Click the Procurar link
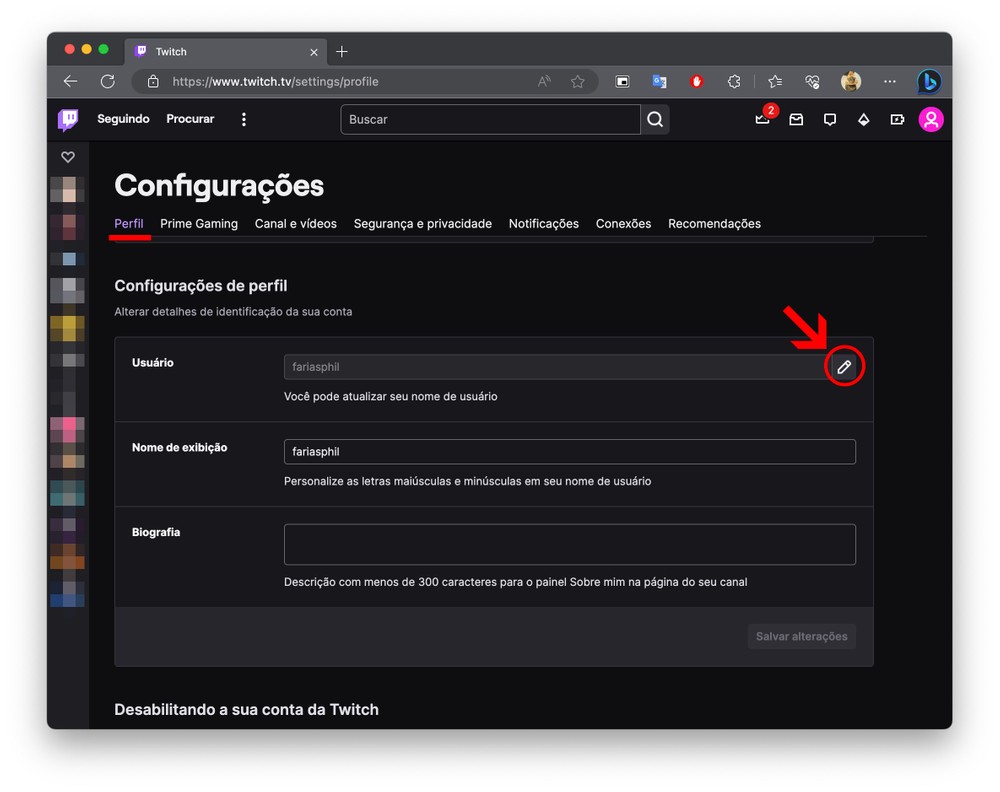The height and width of the screenshot is (792, 1000). [190, 119]
